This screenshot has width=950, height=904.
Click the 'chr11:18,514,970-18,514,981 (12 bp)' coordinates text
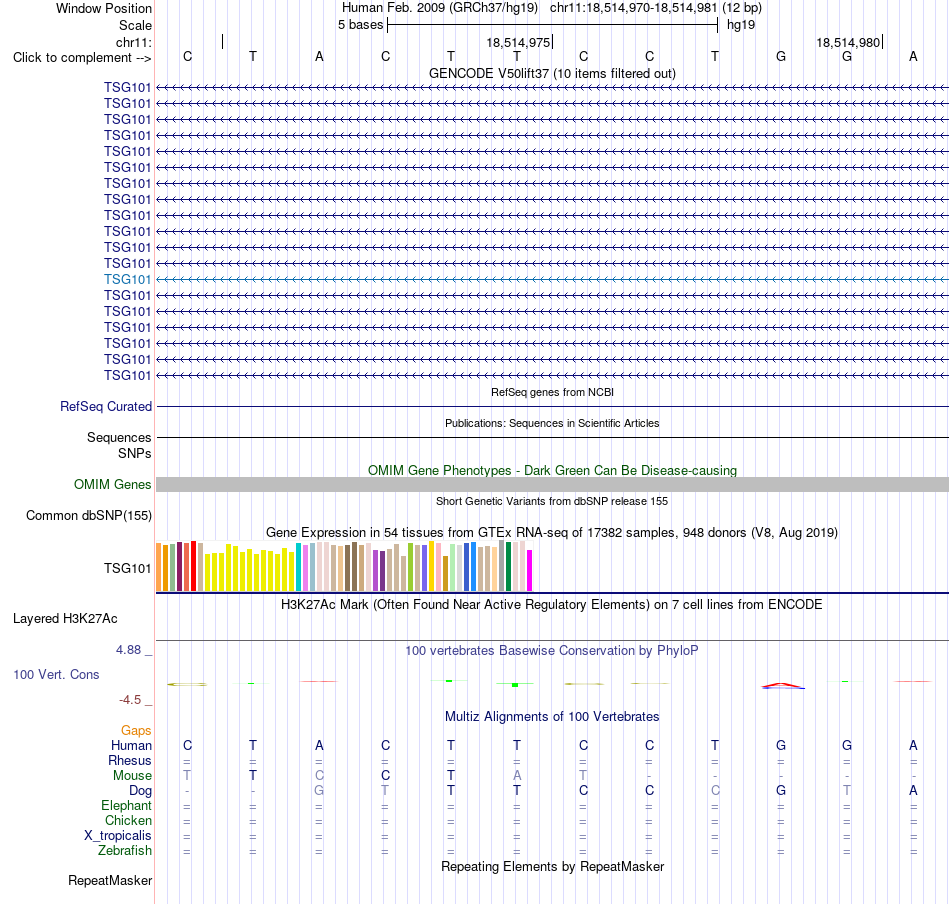tap(656, 8)
